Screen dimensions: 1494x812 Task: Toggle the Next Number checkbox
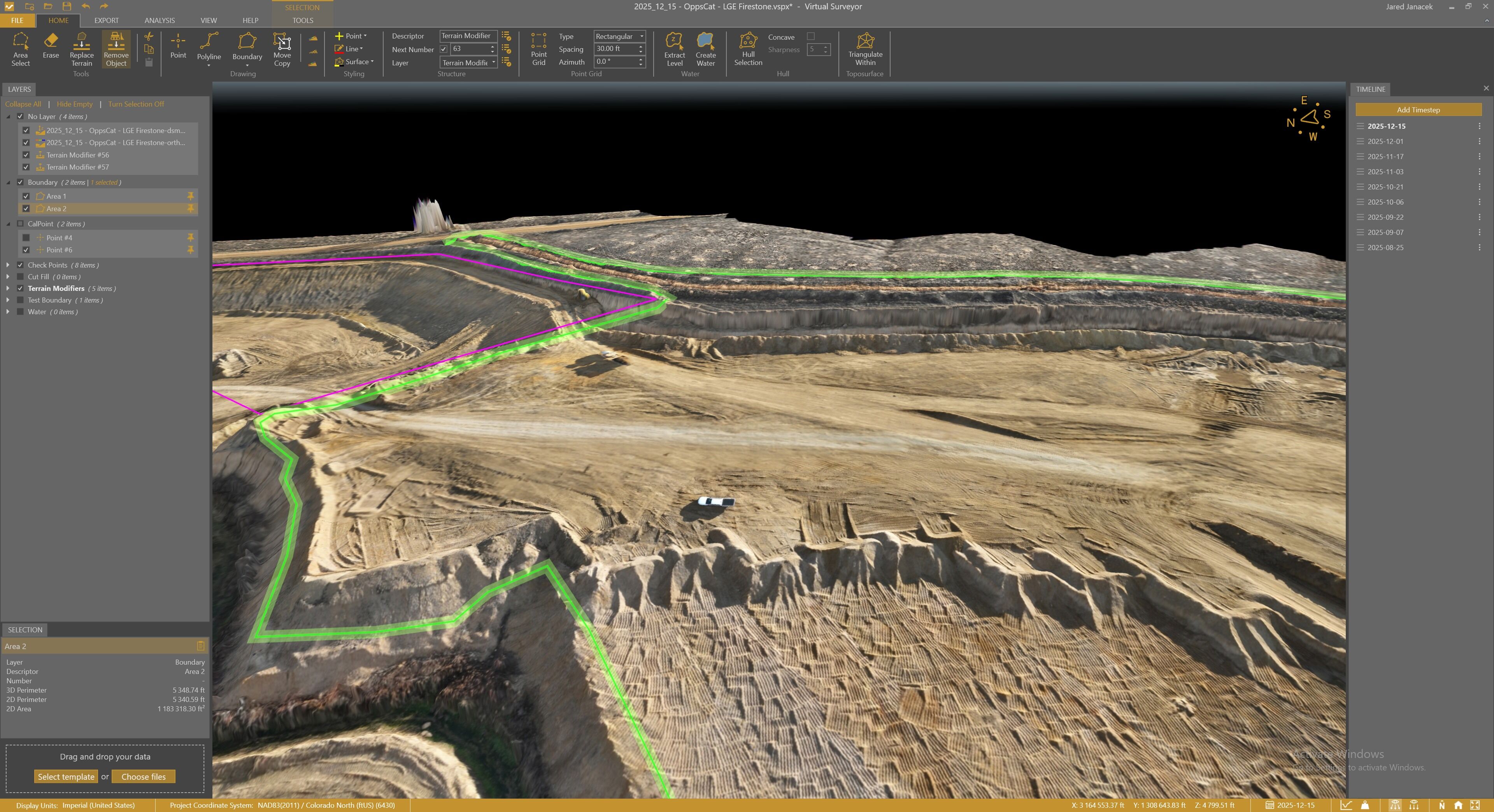444,49
